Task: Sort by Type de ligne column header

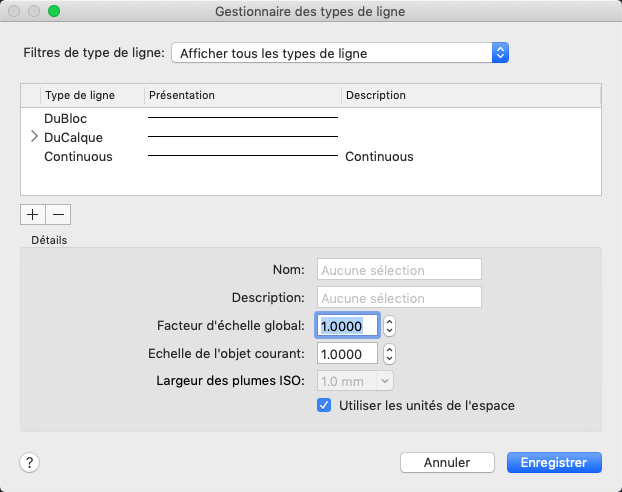Action: tap(80, 96)
